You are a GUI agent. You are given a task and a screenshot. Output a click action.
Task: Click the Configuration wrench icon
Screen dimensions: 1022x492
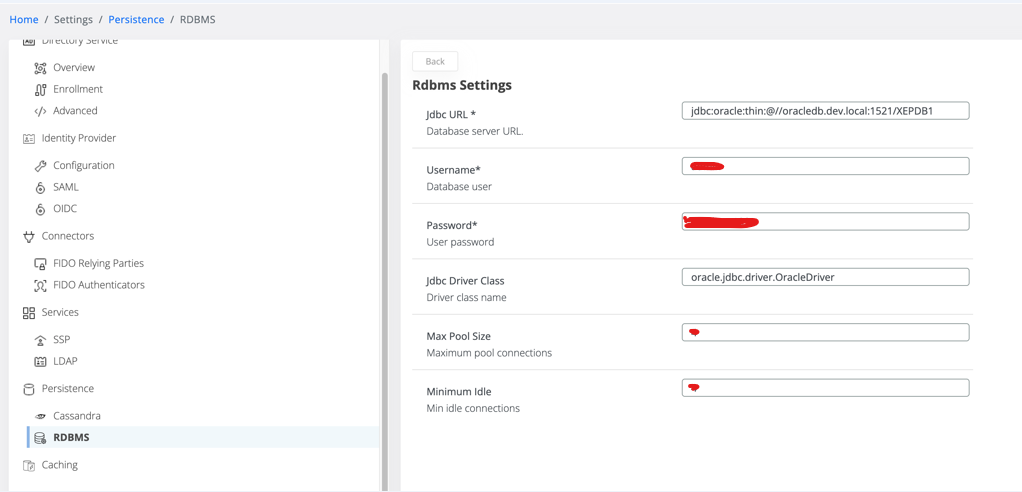pyautogui.click(x=40, y=166)
